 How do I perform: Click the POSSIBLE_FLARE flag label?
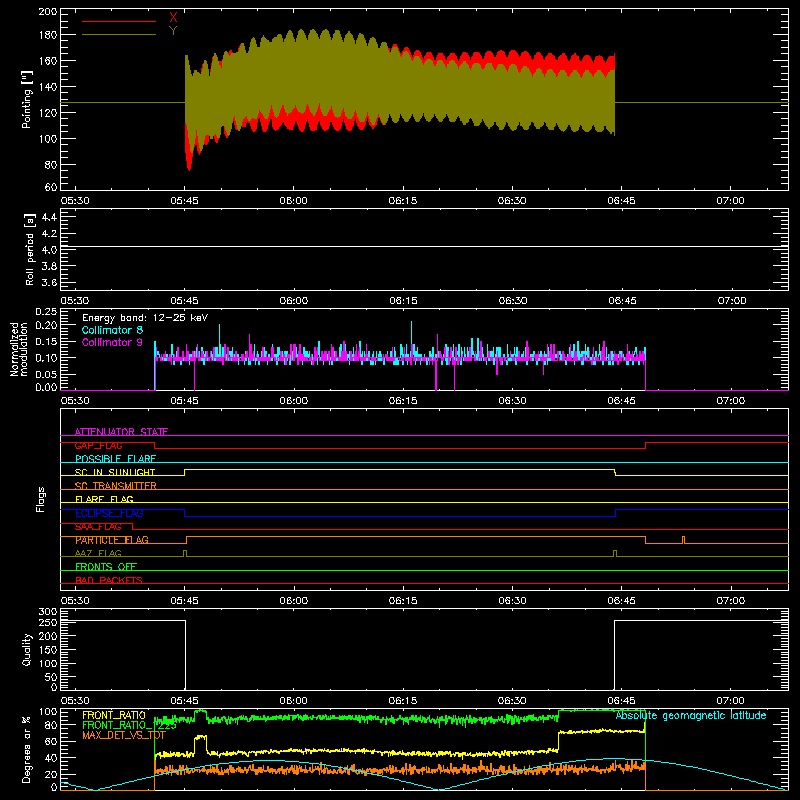[115, 459]
